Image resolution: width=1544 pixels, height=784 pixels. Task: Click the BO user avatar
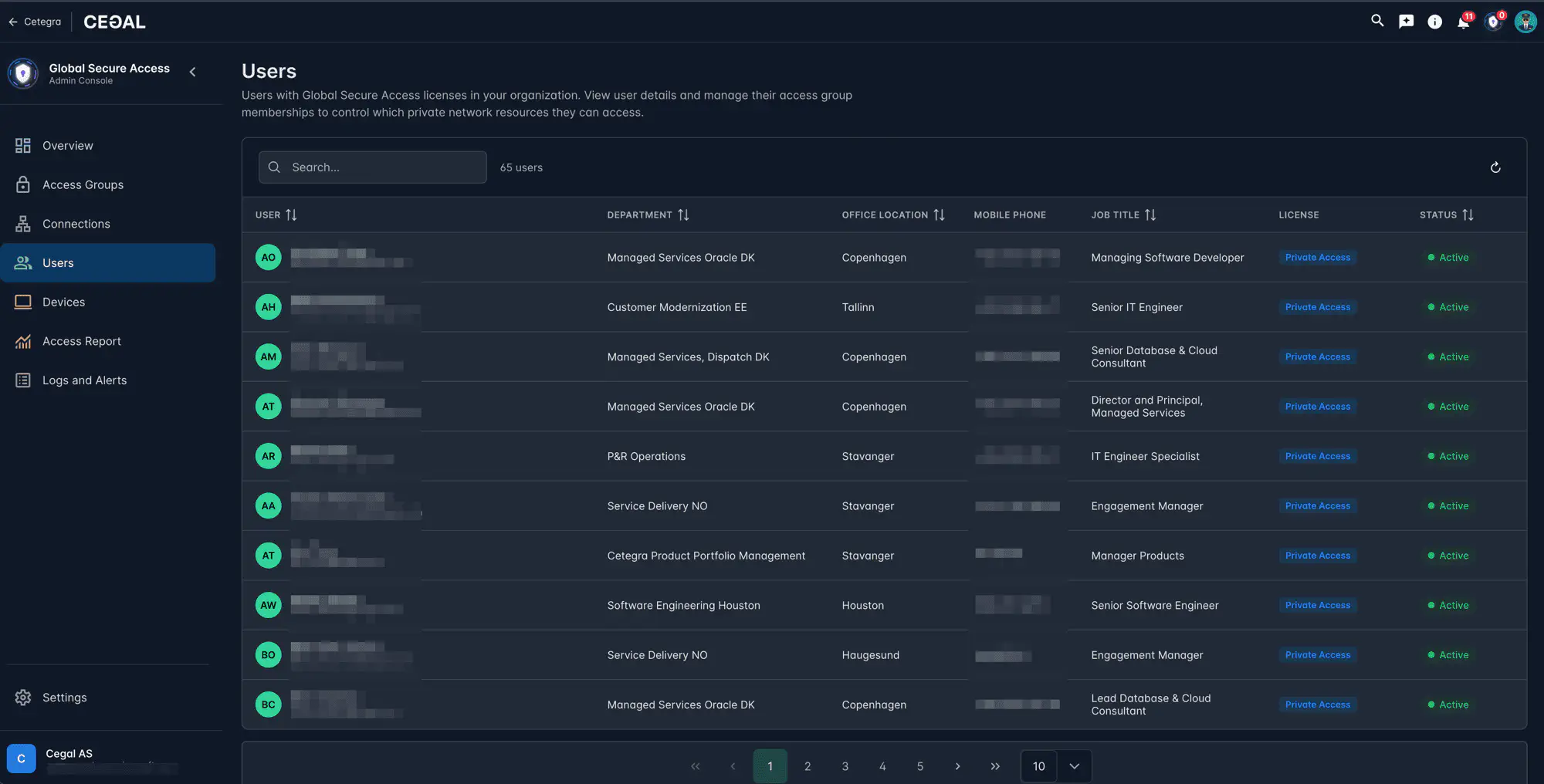(269, 654)
